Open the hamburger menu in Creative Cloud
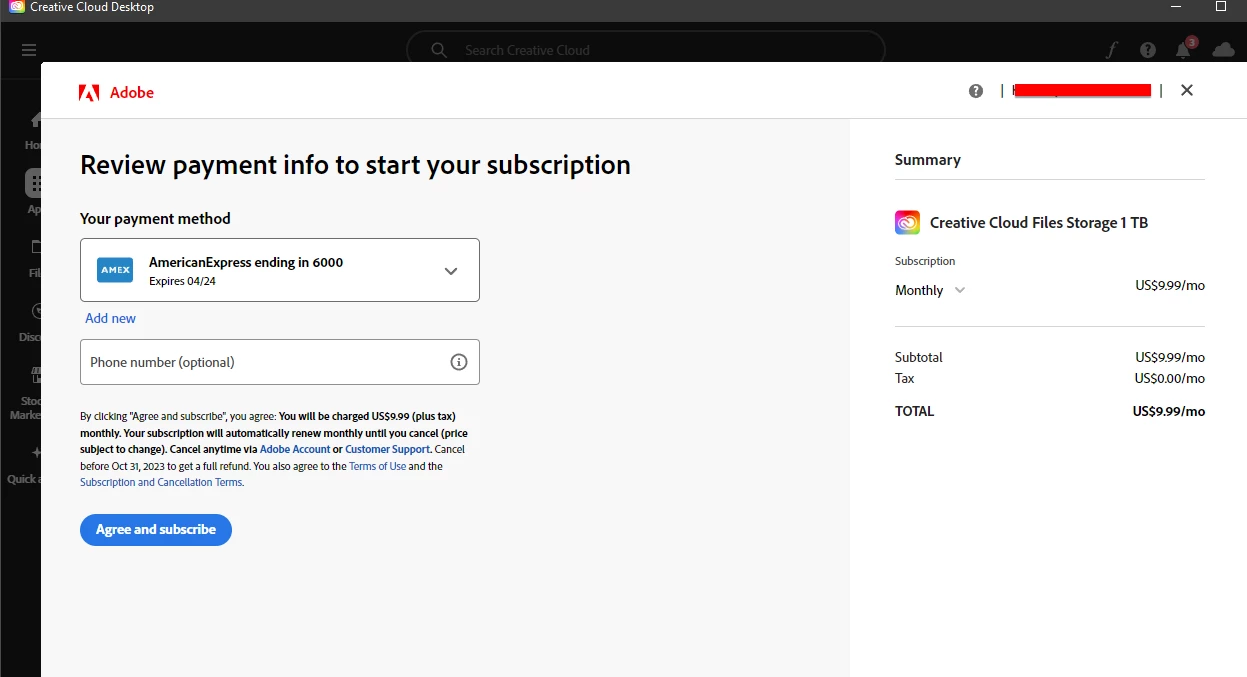The height and width of the screenshot is (677, 1247). 28,50
